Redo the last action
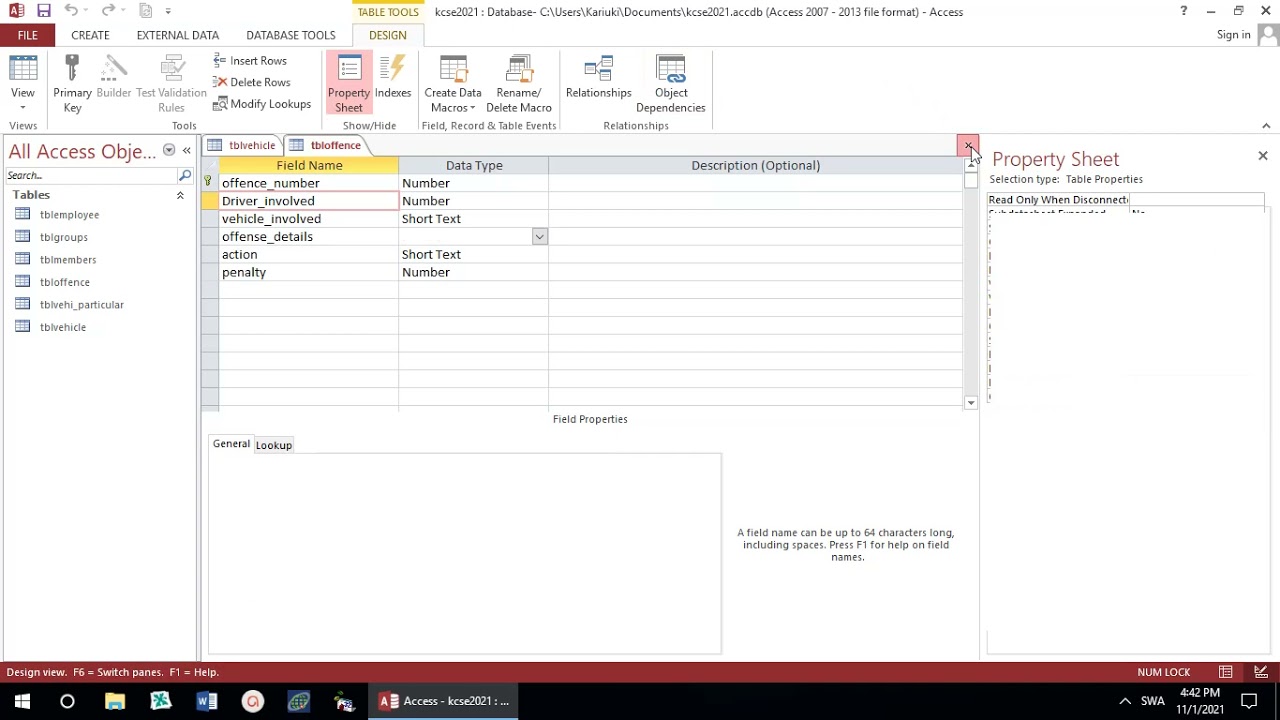 pos(108,11)
